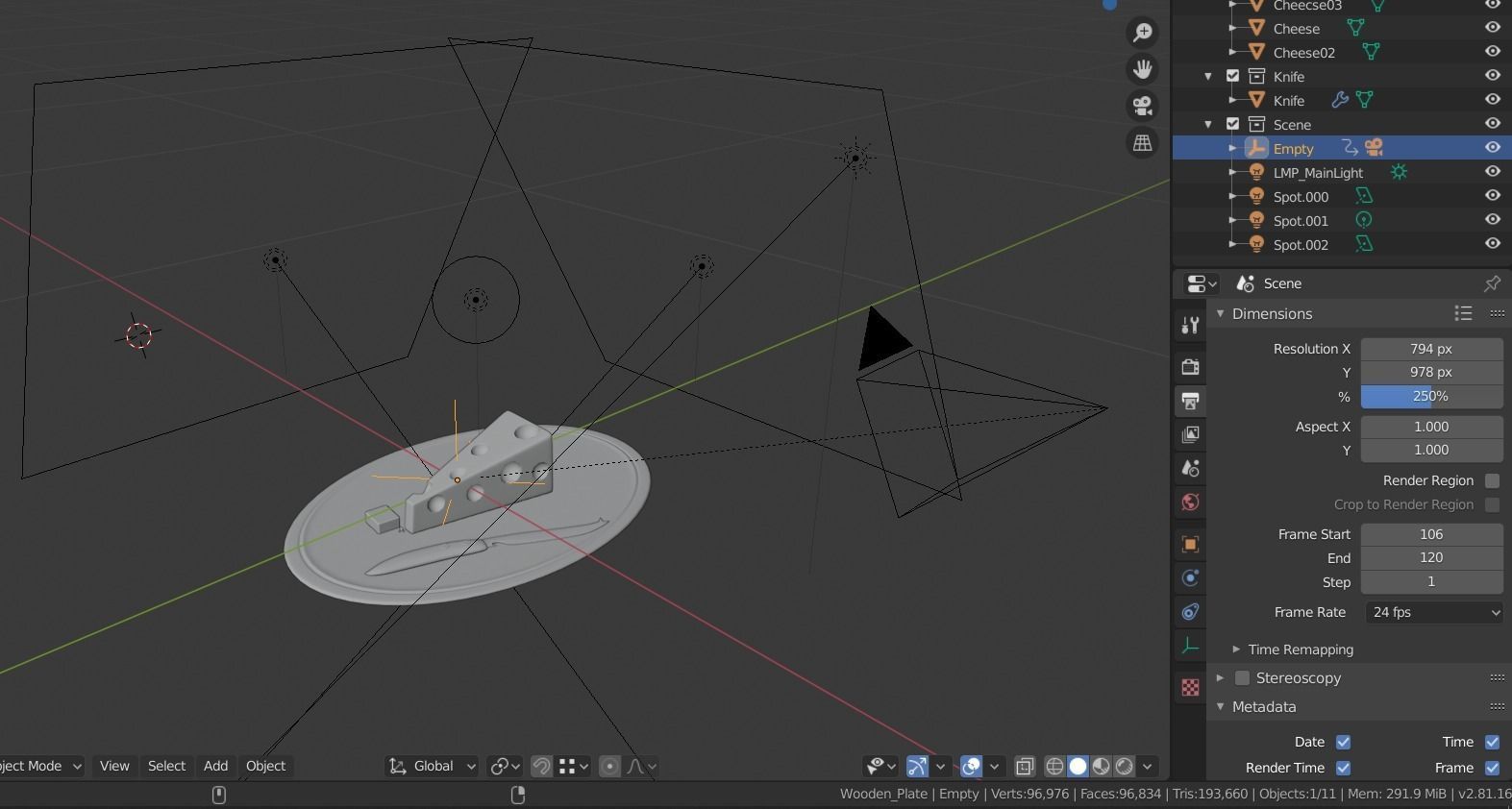Screen dimensions: 1512x809
Task: Open properties editor type dropdown
Action: (1201, 283)
